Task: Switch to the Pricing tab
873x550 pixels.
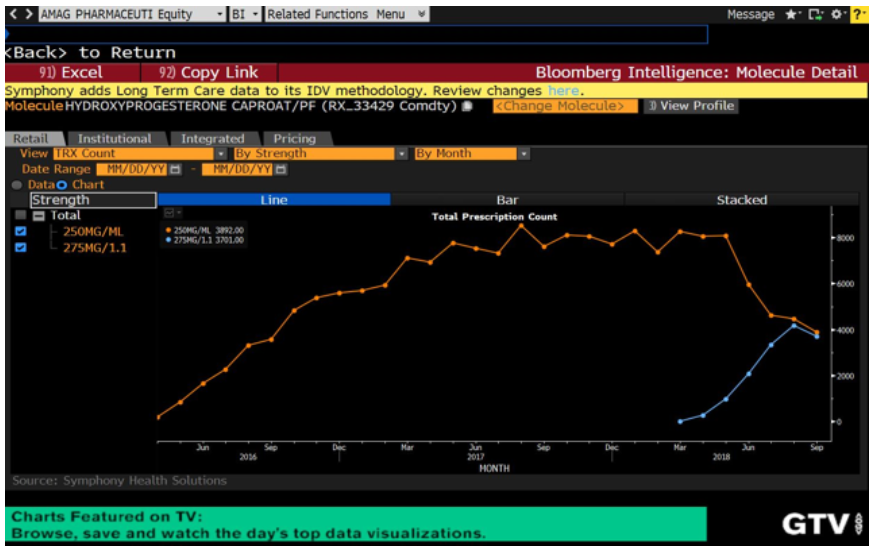Action: point(294,139)
